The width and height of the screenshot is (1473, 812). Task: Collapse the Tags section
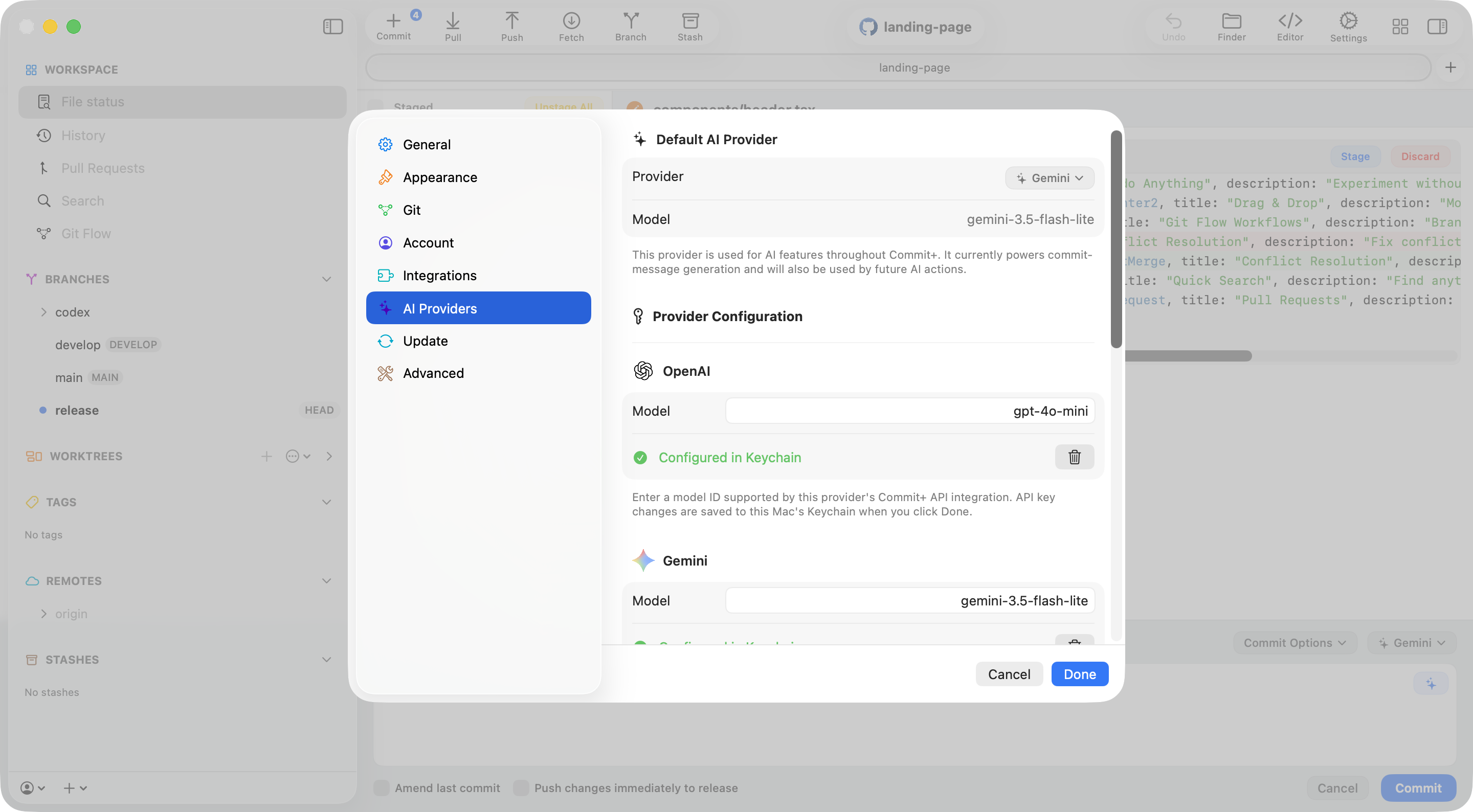[x=326, y=502]
